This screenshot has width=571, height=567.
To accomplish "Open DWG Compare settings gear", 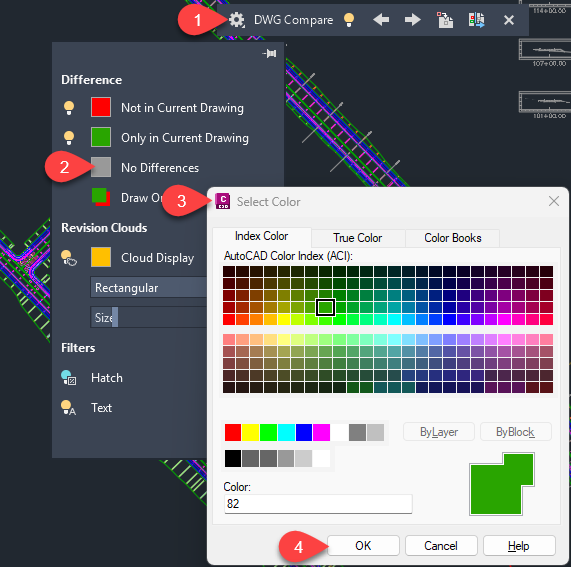I will click(x=237, y=20).
